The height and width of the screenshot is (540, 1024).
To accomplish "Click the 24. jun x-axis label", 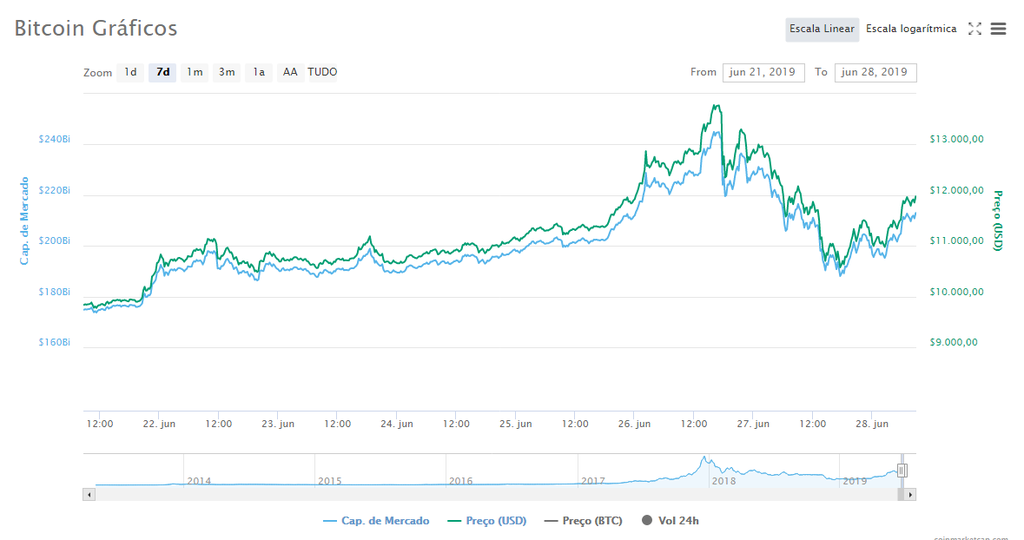I will coord(397,424).
